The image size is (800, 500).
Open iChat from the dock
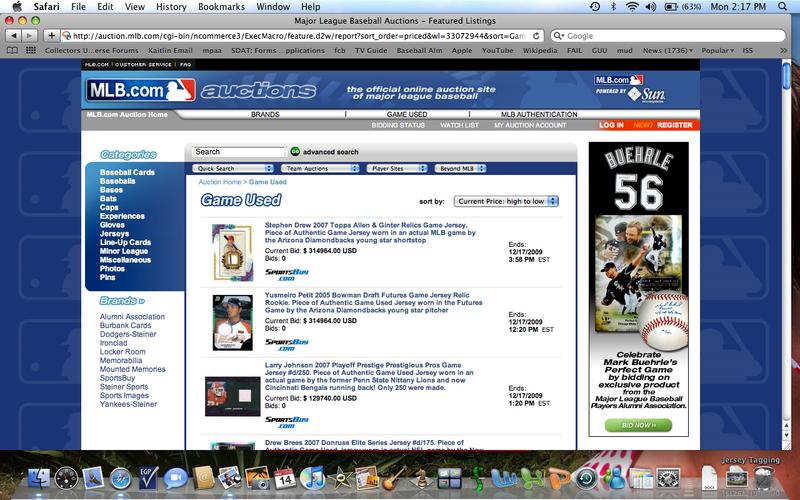point(176,479)
